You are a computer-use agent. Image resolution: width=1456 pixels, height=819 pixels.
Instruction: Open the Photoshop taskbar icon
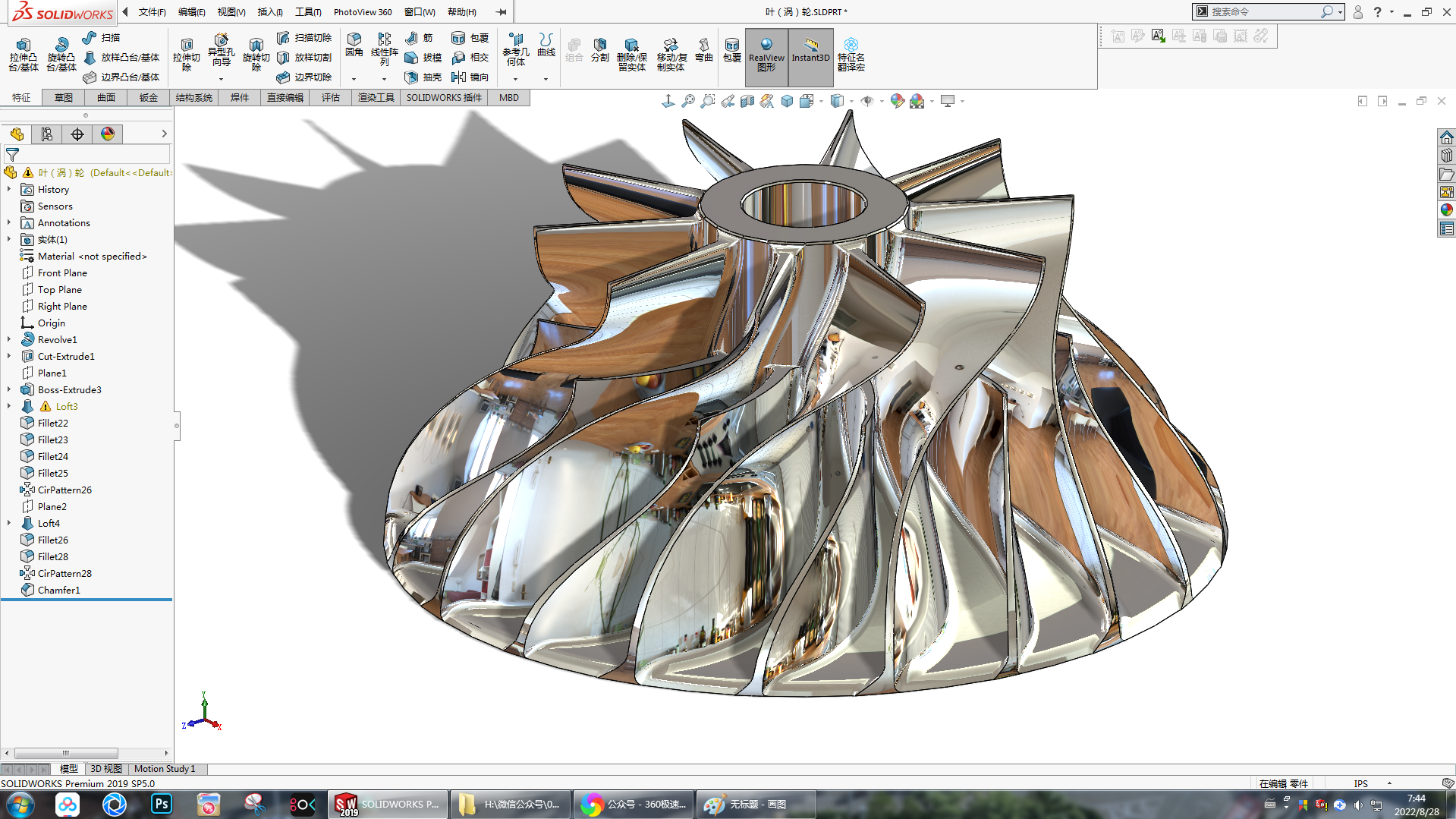[x=162, y=804]
